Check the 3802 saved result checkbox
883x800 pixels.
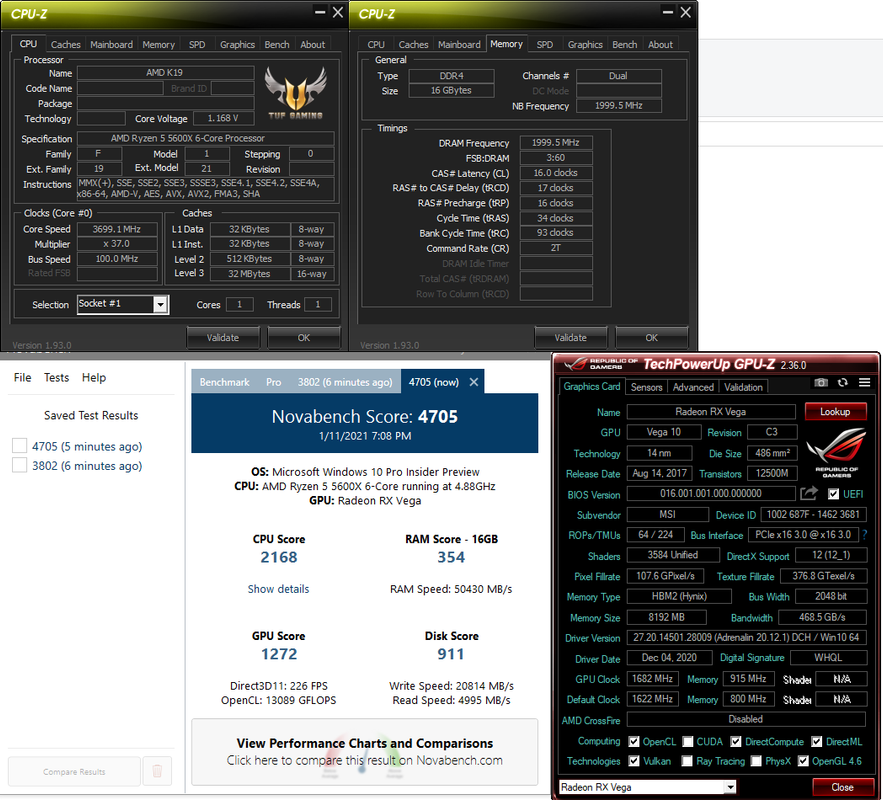click(x=19, y=465)
